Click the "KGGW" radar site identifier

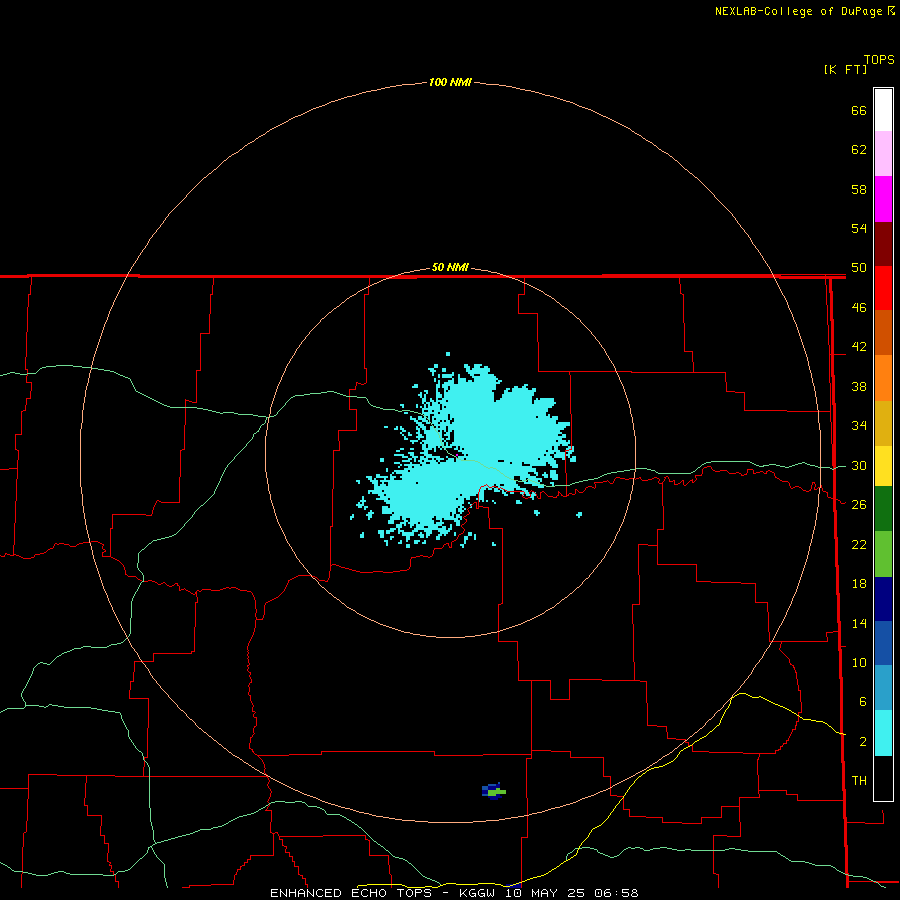pos(476,893)
